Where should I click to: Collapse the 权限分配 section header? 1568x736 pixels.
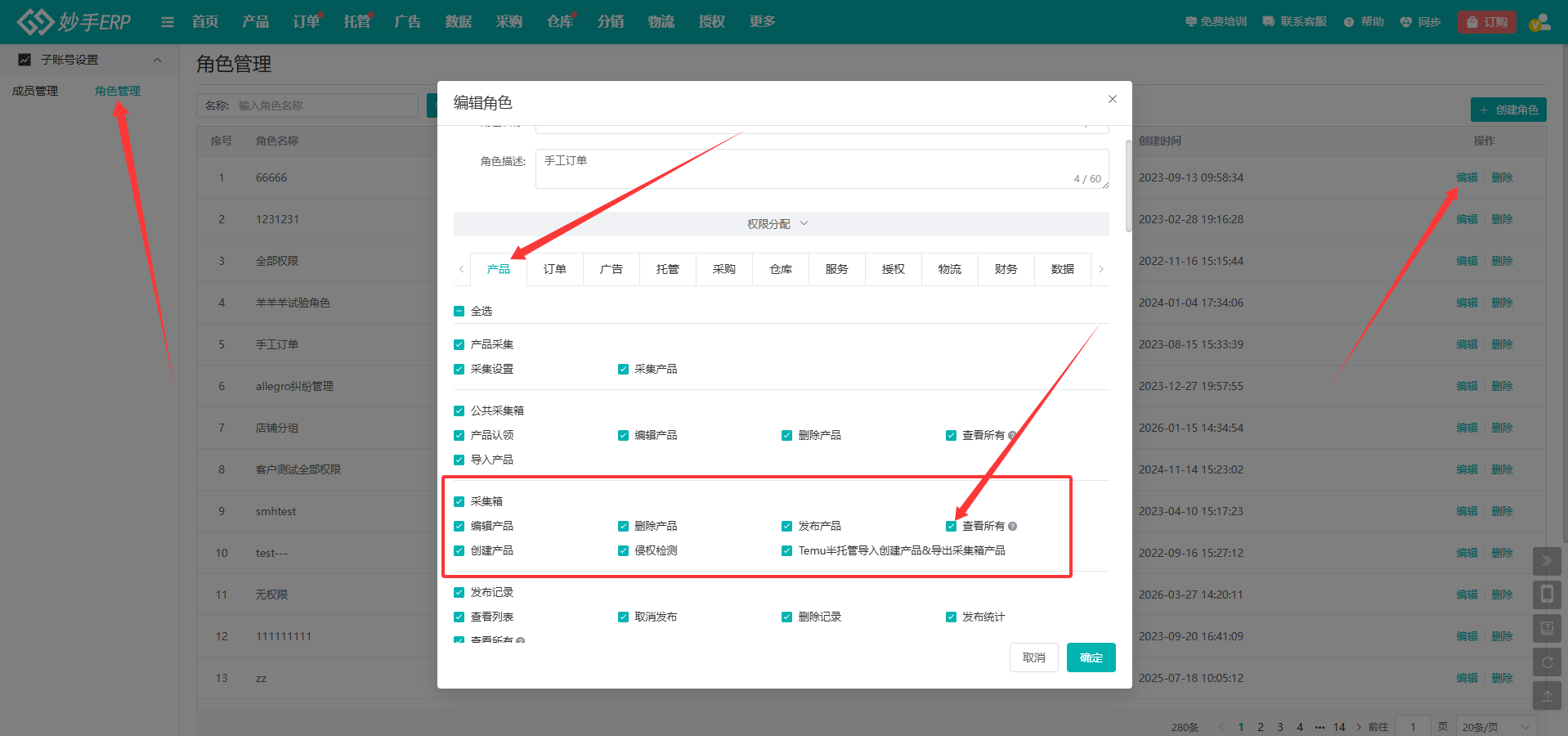781,224
